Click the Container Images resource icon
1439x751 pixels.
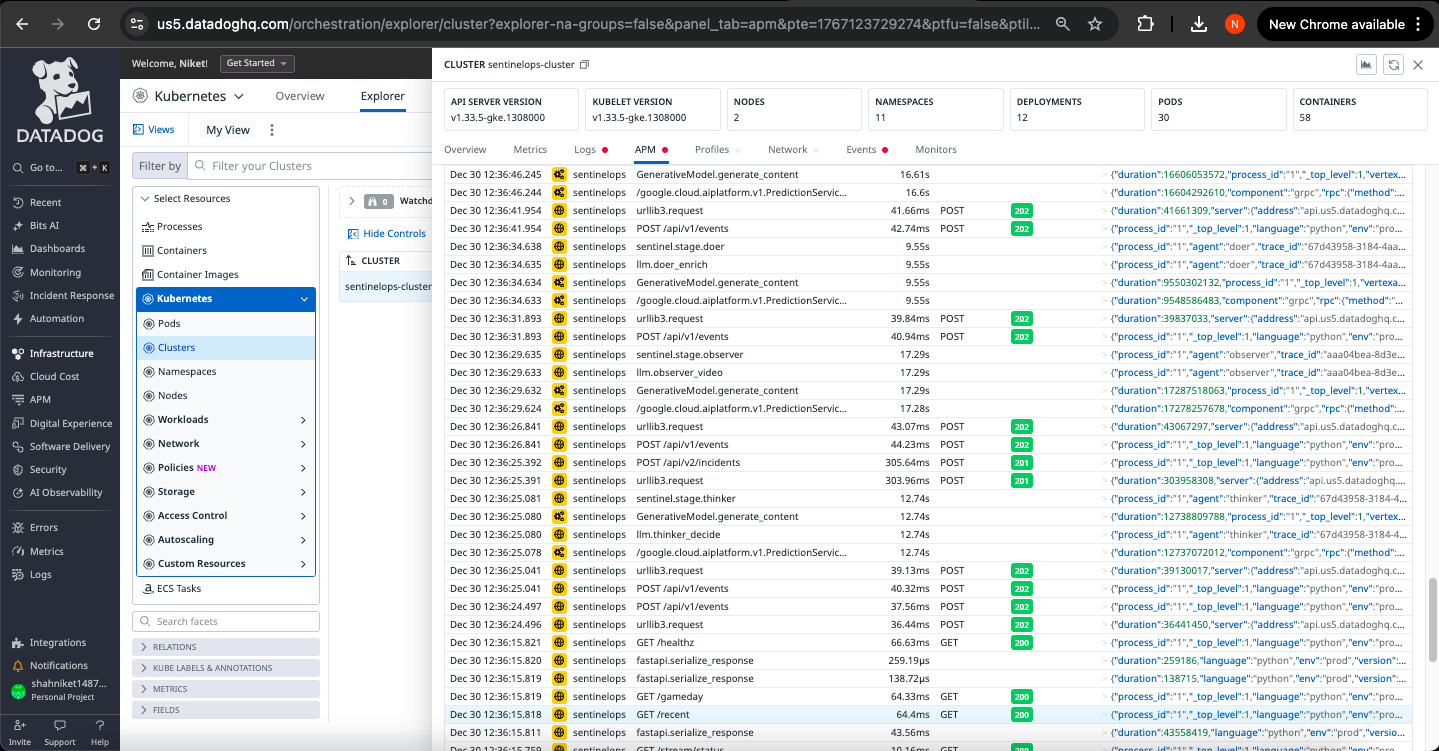[x=148, y=275]
